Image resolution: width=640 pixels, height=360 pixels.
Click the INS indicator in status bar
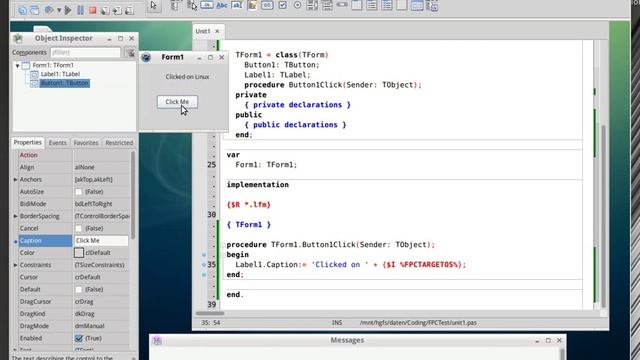337,323
